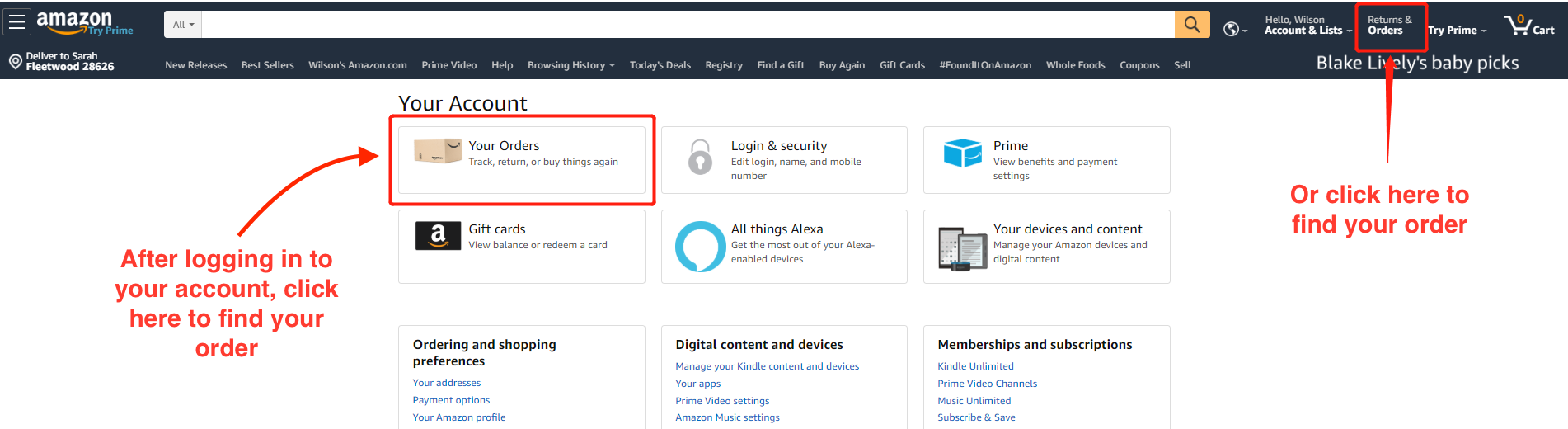Open the Prime card title
The width and height of the screenshot is (1568, 429).
[1011, 145]
